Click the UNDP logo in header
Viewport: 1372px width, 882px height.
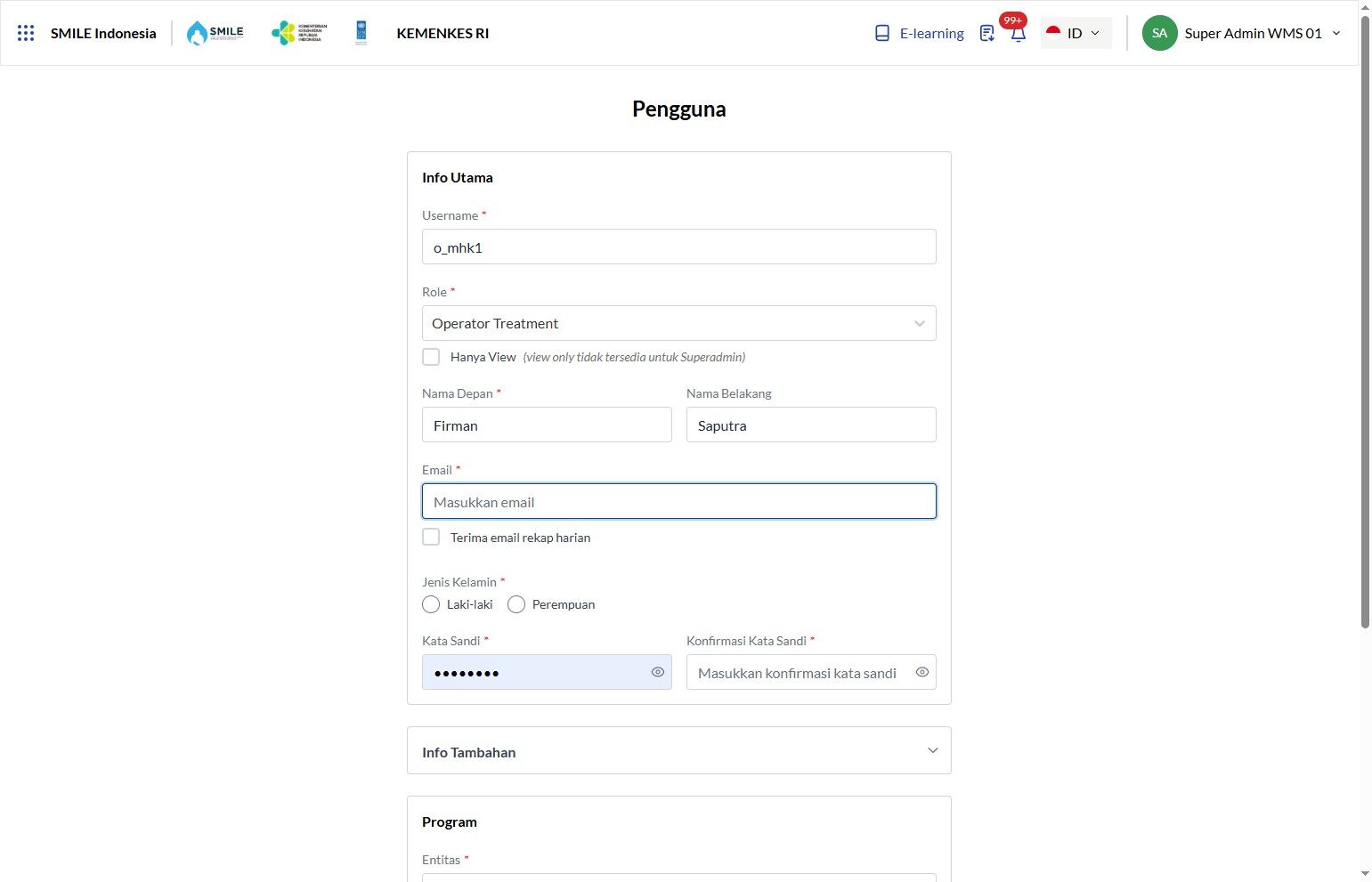(361, 33)
